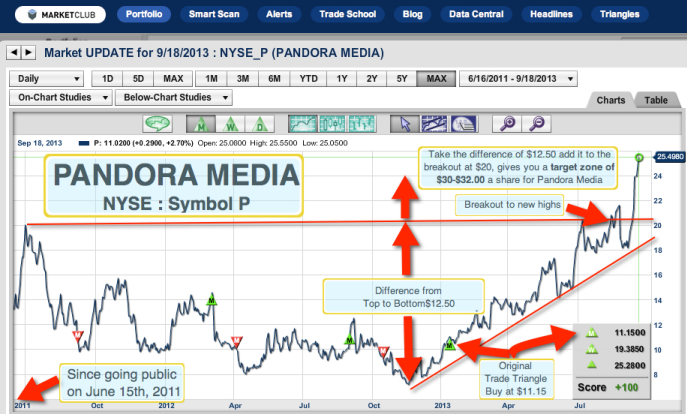
Task: Click the zoom in magnifier
Action: [x=507, y=124]
